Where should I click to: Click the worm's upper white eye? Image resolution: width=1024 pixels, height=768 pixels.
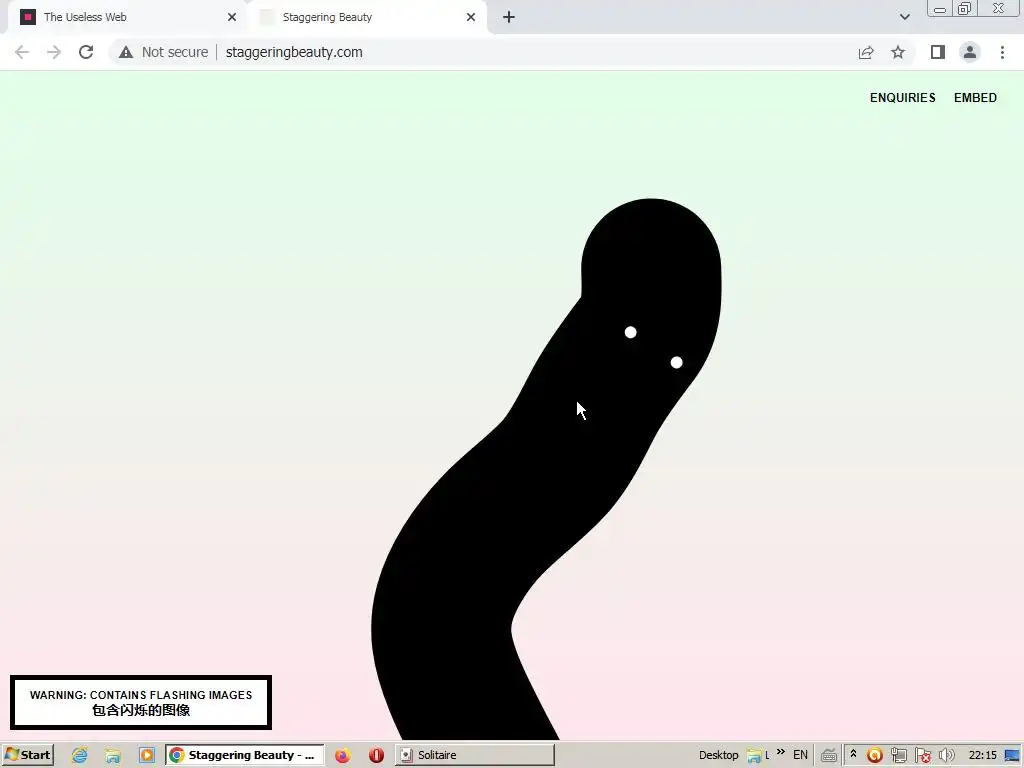[630, 332]
